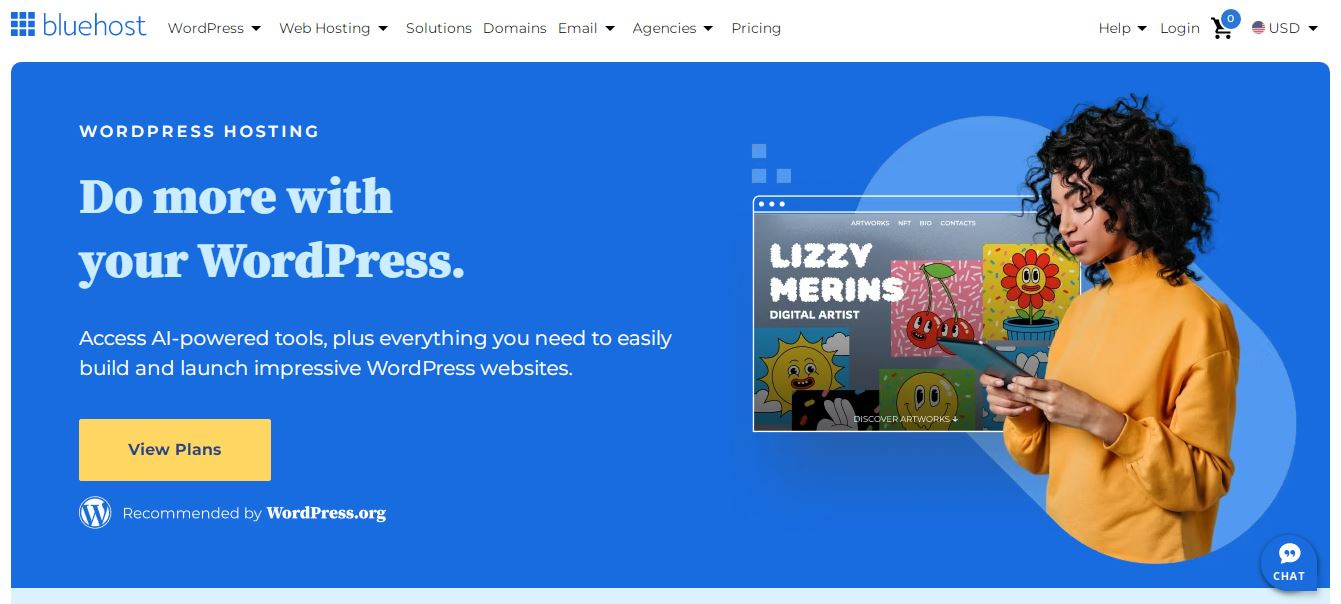Follow the WordPress.org recommendation link

tap(326, 513)
